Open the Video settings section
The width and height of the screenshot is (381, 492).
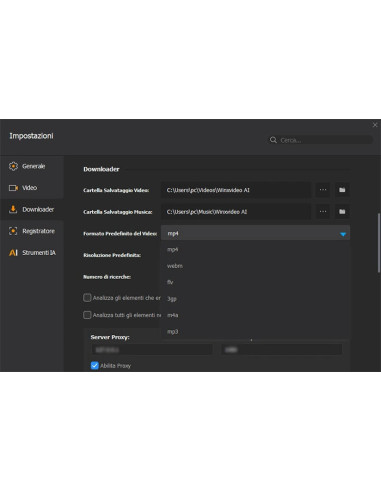coord(32,188)
